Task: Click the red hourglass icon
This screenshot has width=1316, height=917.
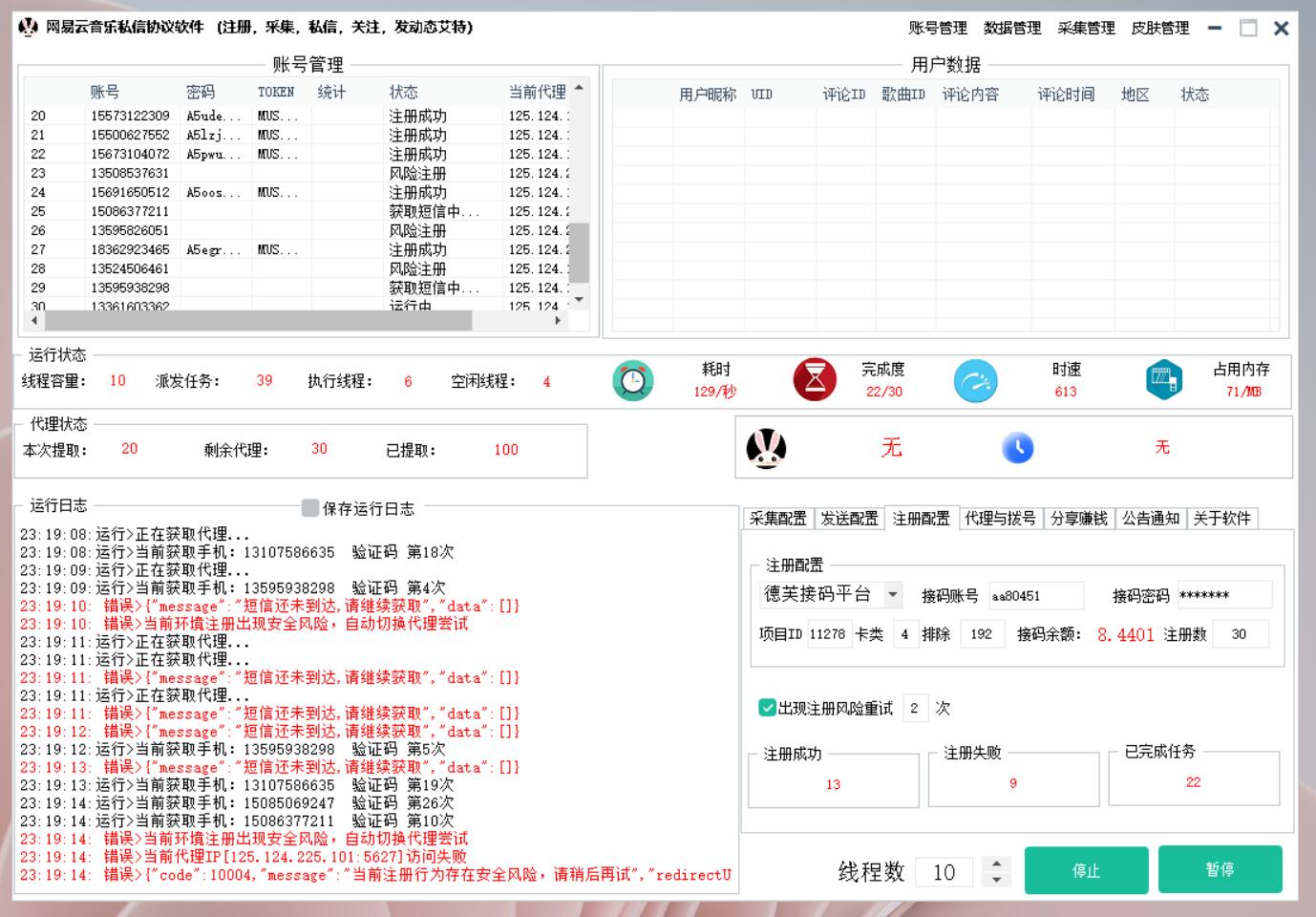Action: tap(815, 380)
